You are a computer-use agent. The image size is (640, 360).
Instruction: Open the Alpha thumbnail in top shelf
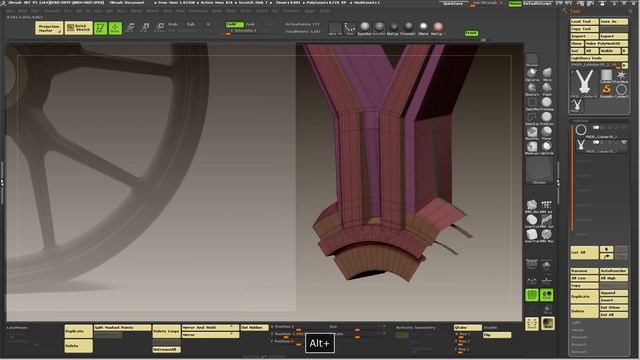pyautogui.click(x=335, y=28)
